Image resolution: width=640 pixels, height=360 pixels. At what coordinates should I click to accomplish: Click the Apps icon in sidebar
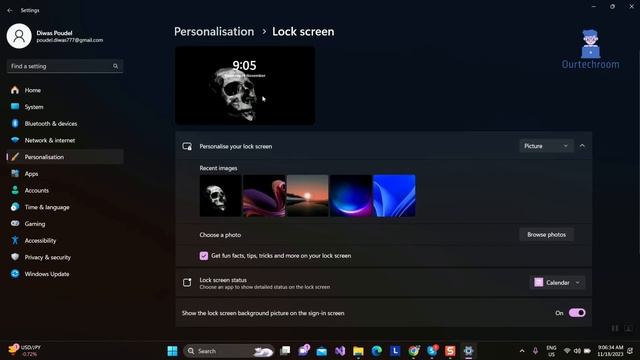[x=15, y=173]
